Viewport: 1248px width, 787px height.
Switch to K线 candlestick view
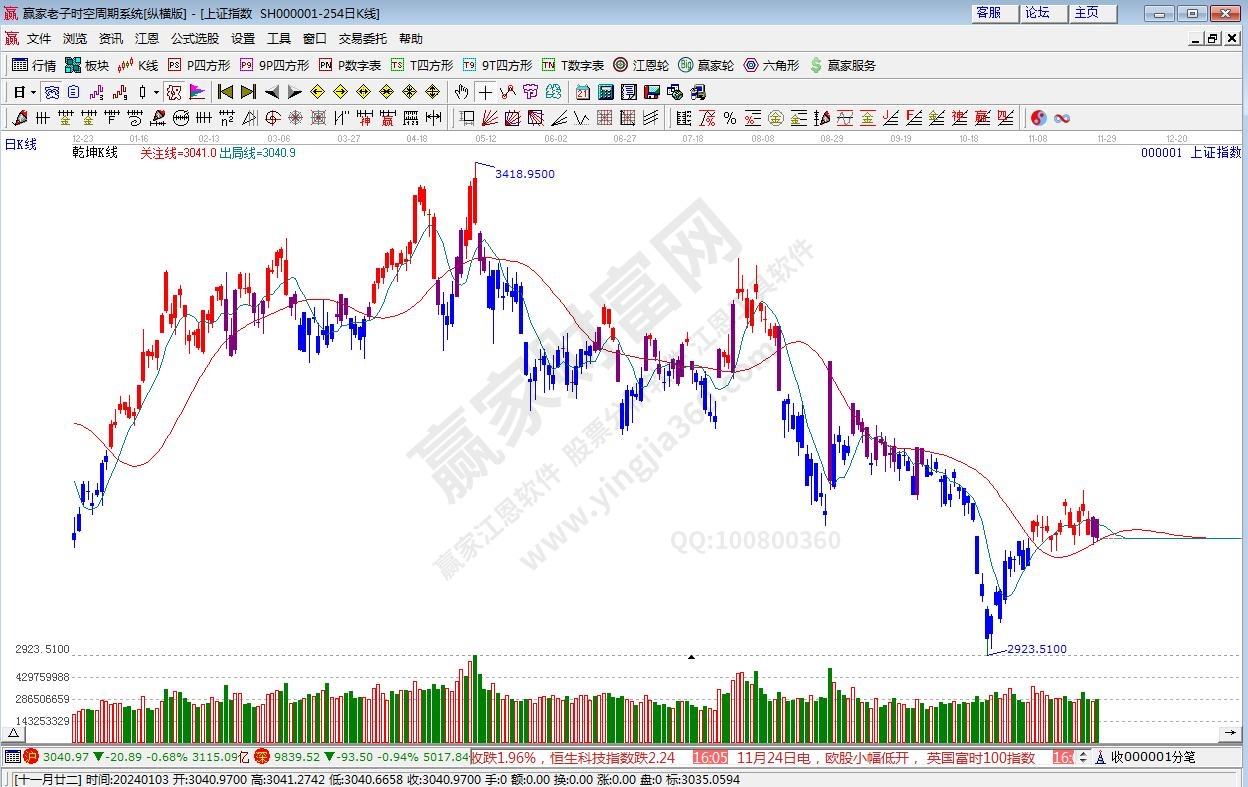tap(138, 65)
